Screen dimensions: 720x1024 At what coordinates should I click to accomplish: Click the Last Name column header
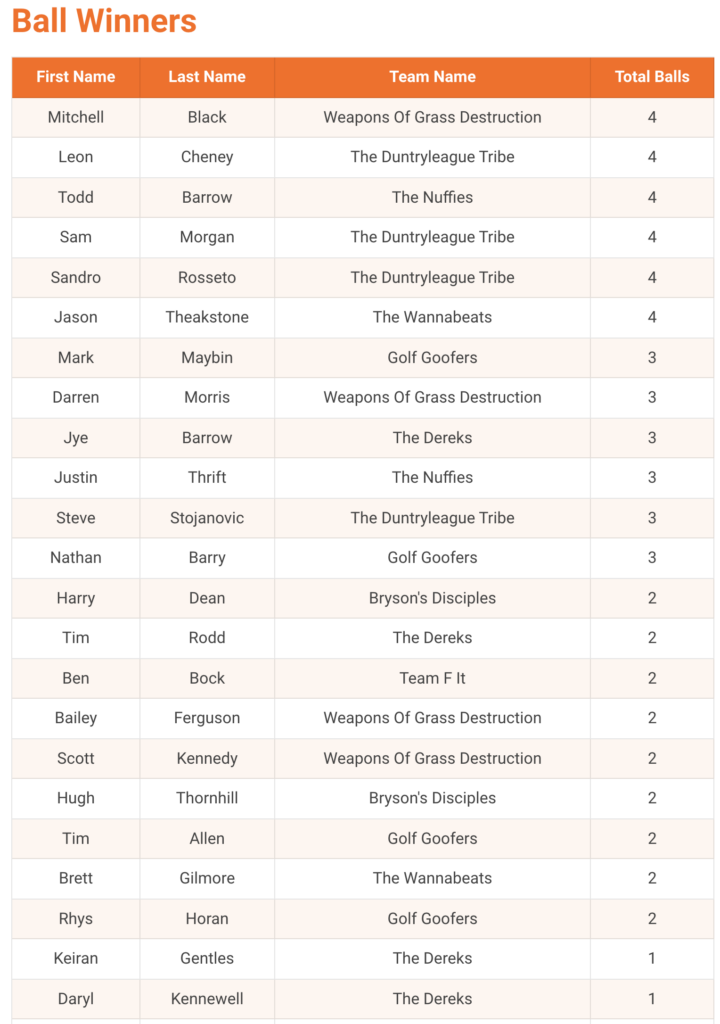[207, 77]
